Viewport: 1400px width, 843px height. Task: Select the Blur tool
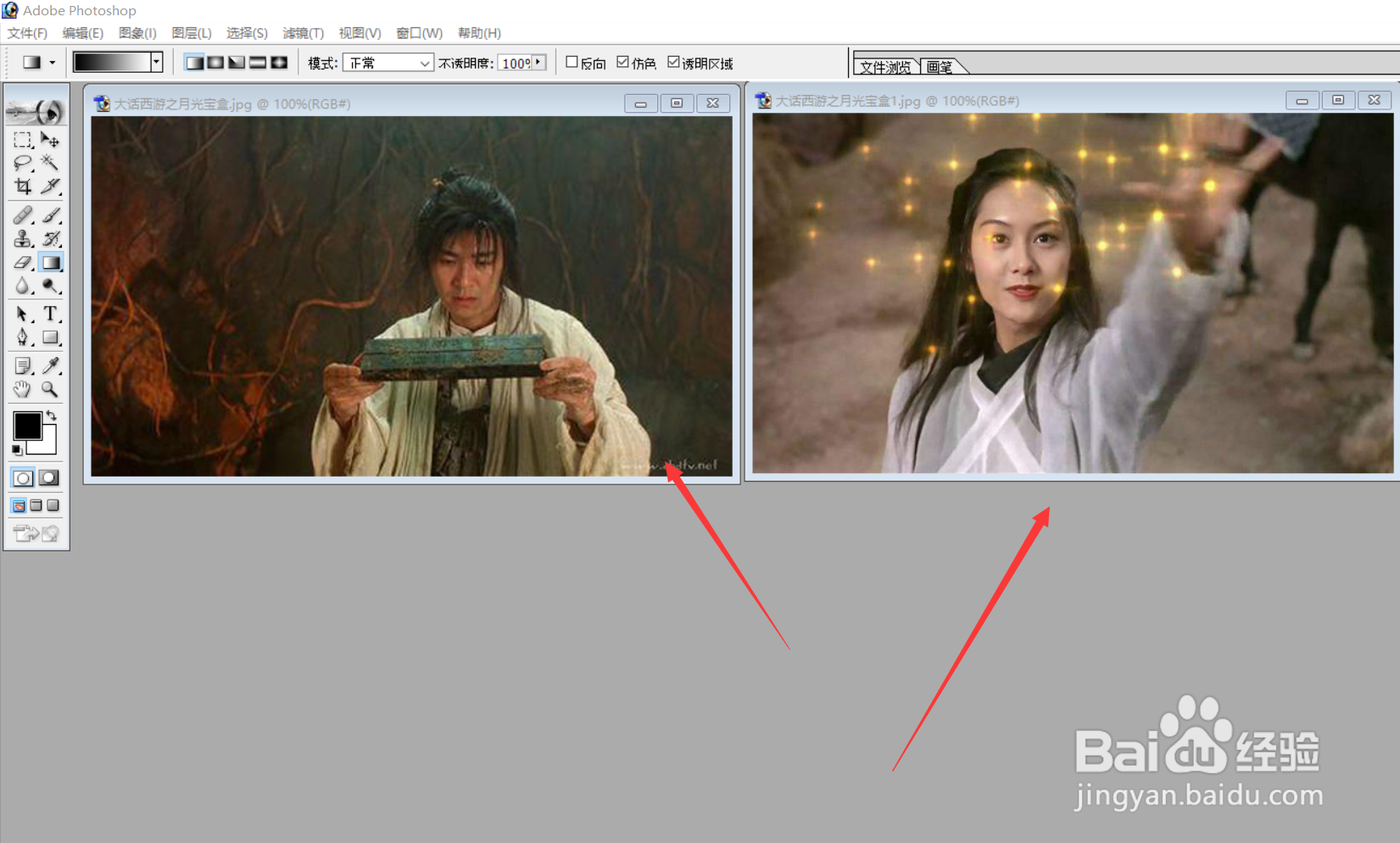click(x=23, y=287)
